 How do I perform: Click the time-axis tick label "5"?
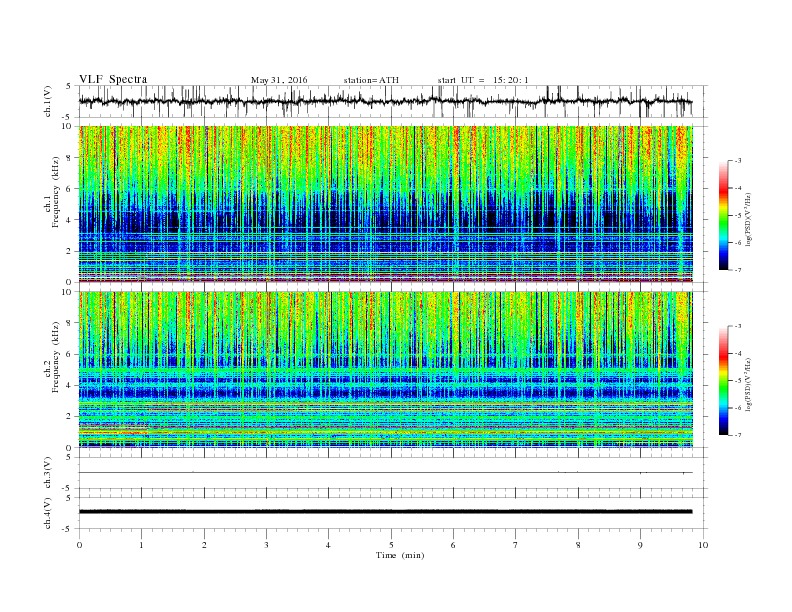(x=391, y=545)
